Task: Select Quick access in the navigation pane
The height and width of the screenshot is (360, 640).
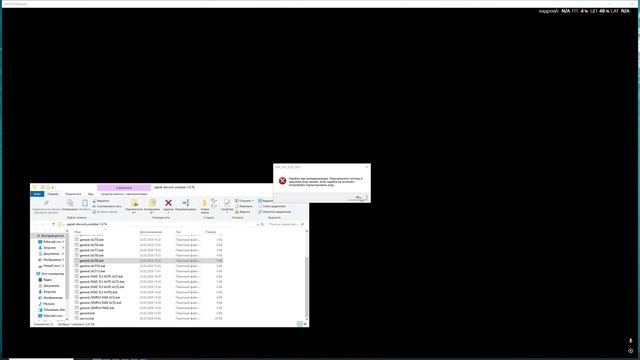Action: pyautogui.click(x=52, y=236)
